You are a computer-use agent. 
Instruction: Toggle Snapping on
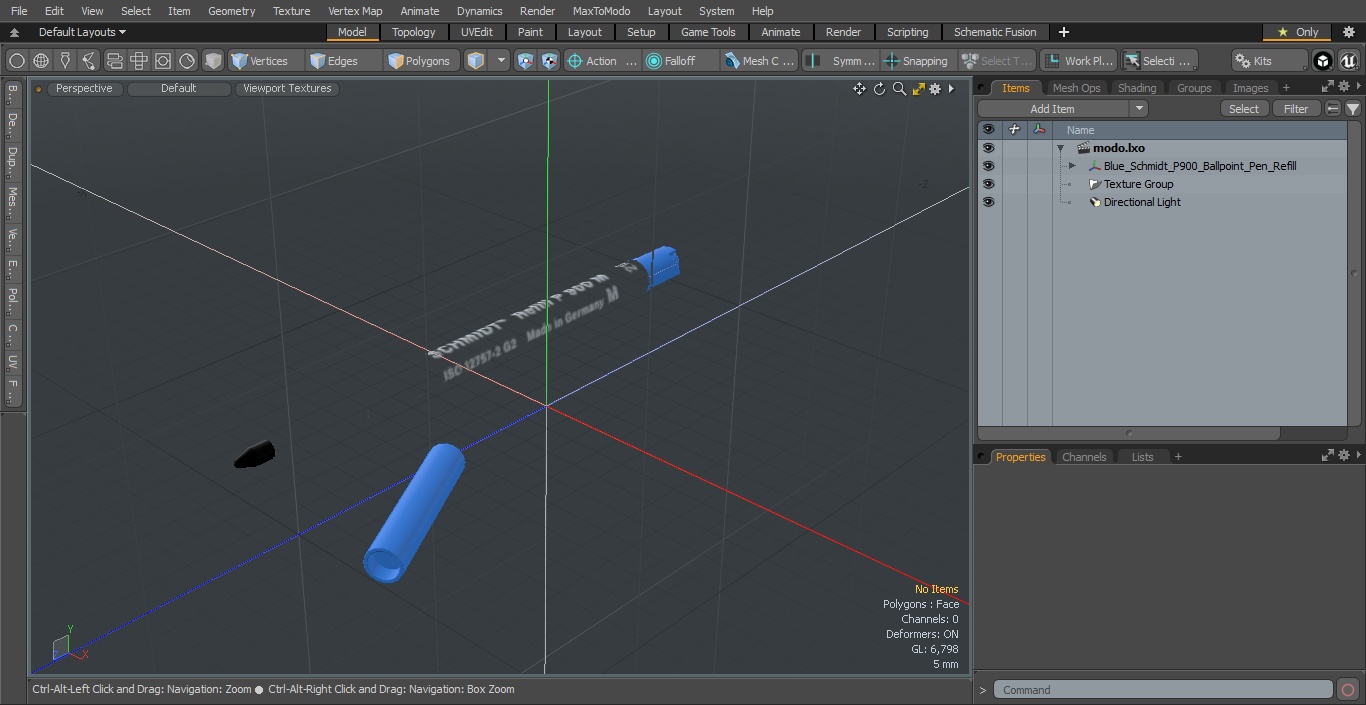tap(916, 61)
